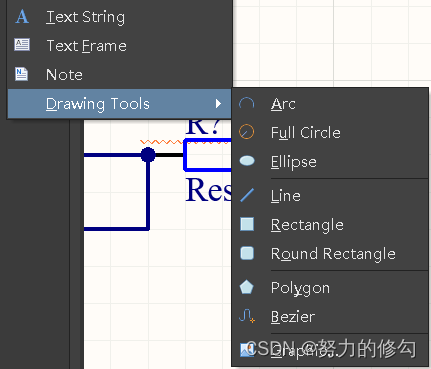Select Polygon drawing tool

330,288
